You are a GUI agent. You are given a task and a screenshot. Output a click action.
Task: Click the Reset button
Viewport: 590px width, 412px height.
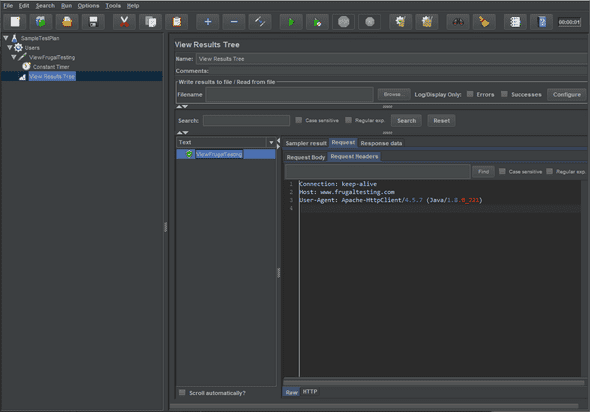[x=441, y=120]
